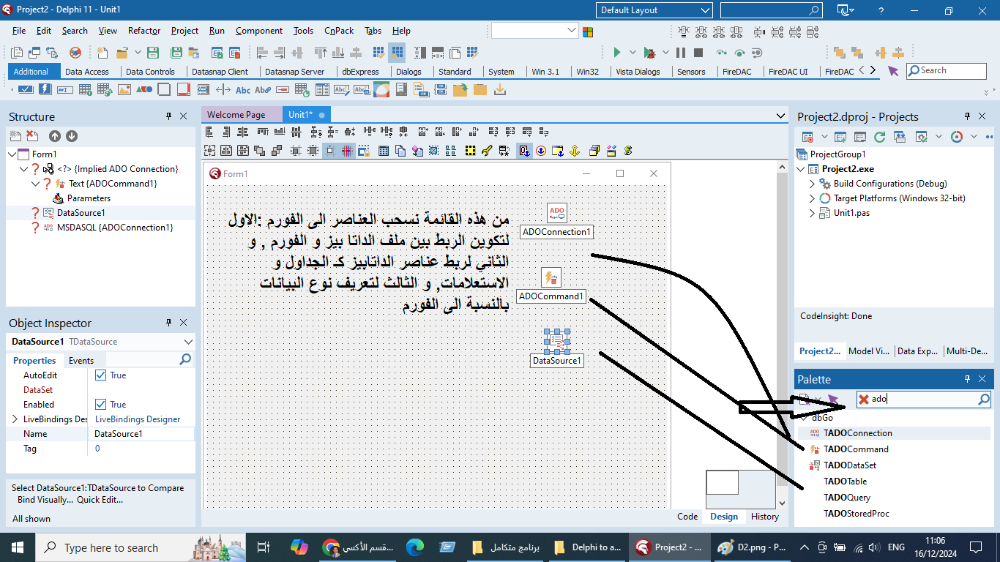The height and width of the screenshot is (562, 1000).
Task: Click the Windows taskbar search box
Action: click(139, 547)
